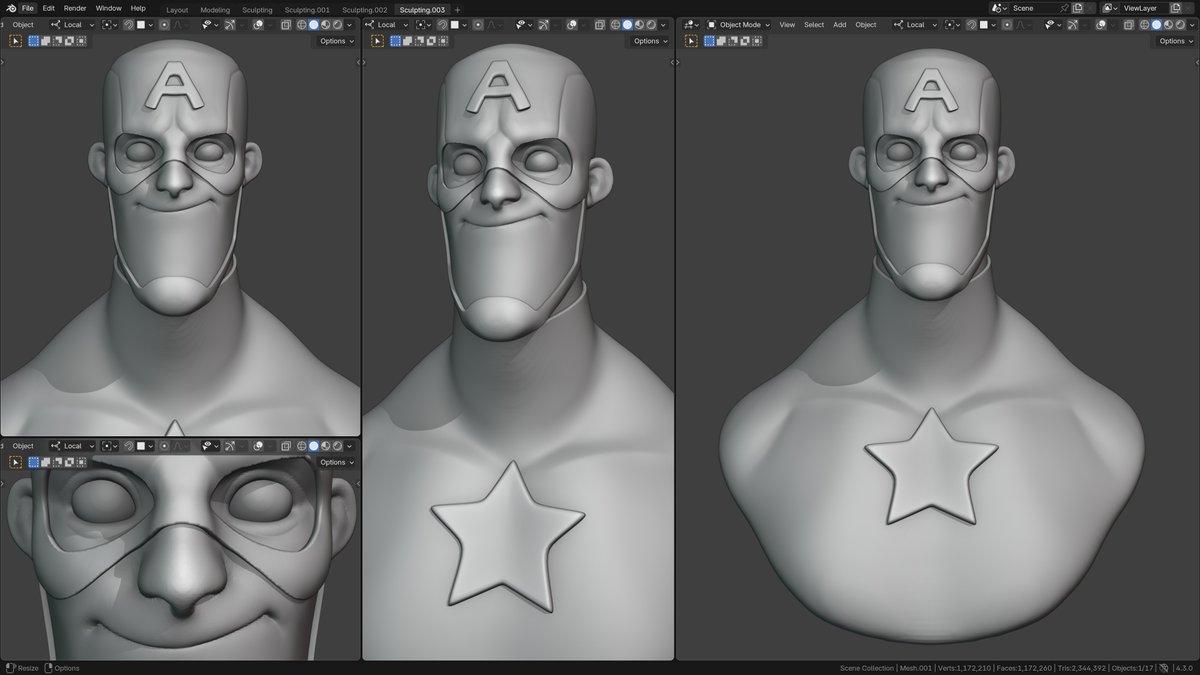1200x675 pixels.
Task: Click Select Box tool icon in middle viewport
Action: (377, 41)
